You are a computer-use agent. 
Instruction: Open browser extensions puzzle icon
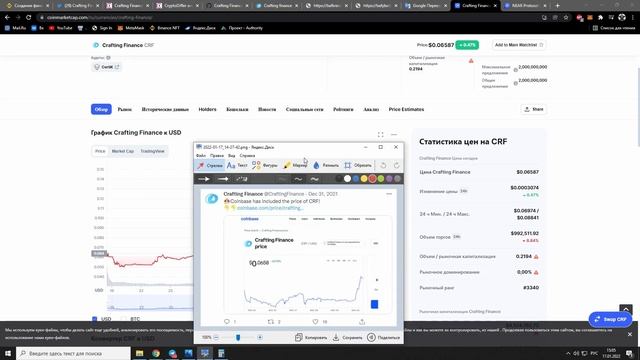[x=600, y=18]
